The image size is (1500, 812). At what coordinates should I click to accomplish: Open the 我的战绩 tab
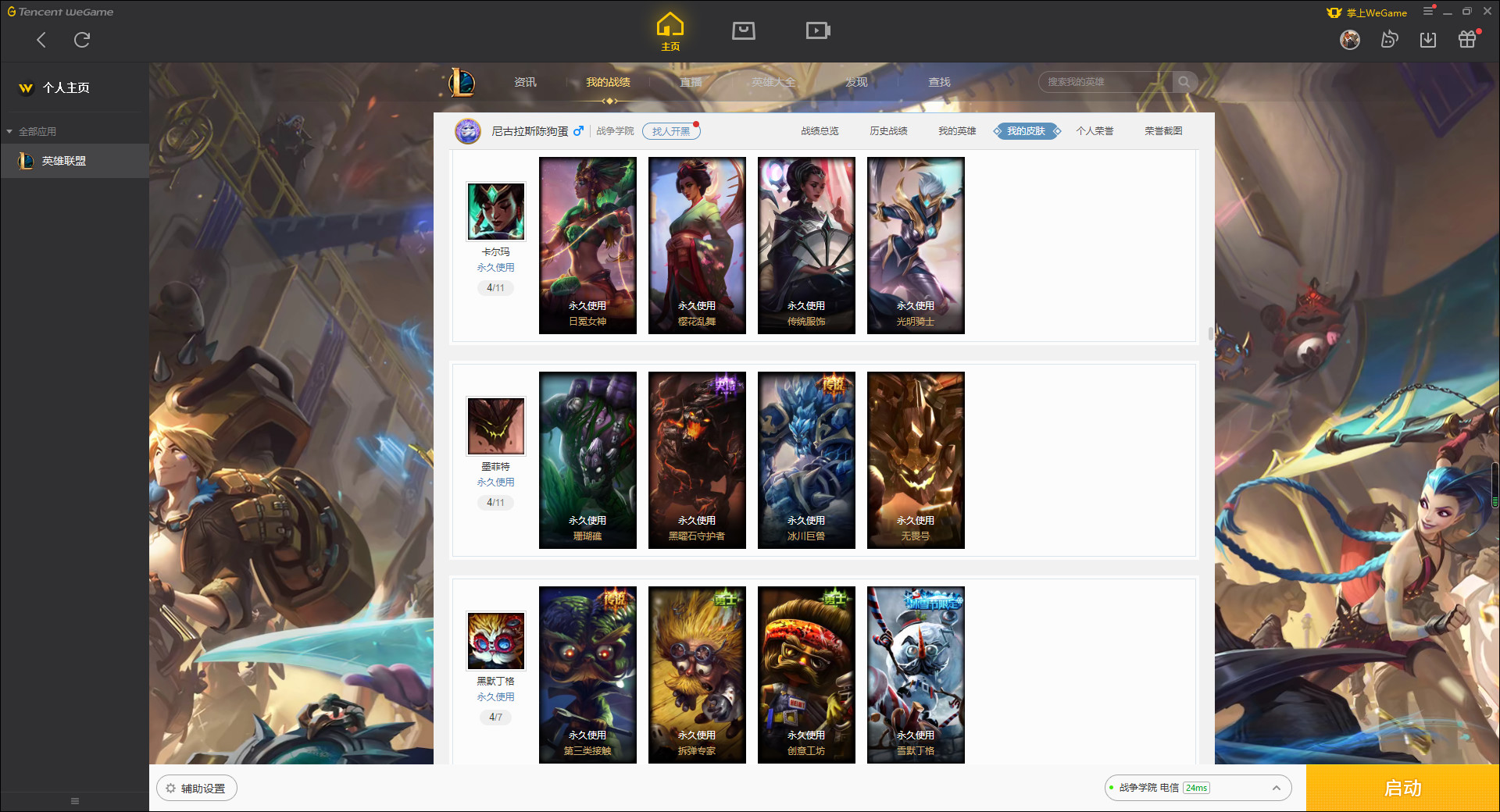(608, 82)
